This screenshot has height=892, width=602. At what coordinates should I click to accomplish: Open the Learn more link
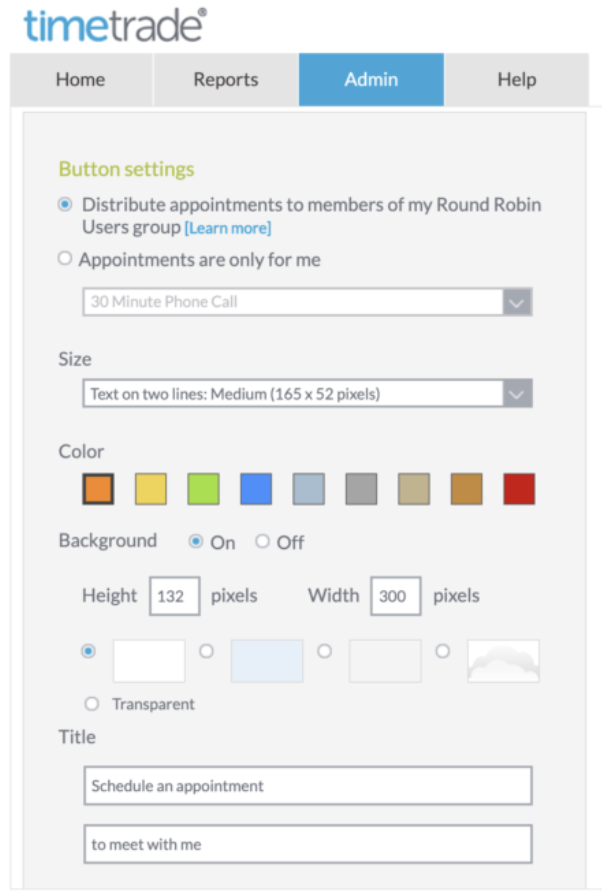pos(228,228)
